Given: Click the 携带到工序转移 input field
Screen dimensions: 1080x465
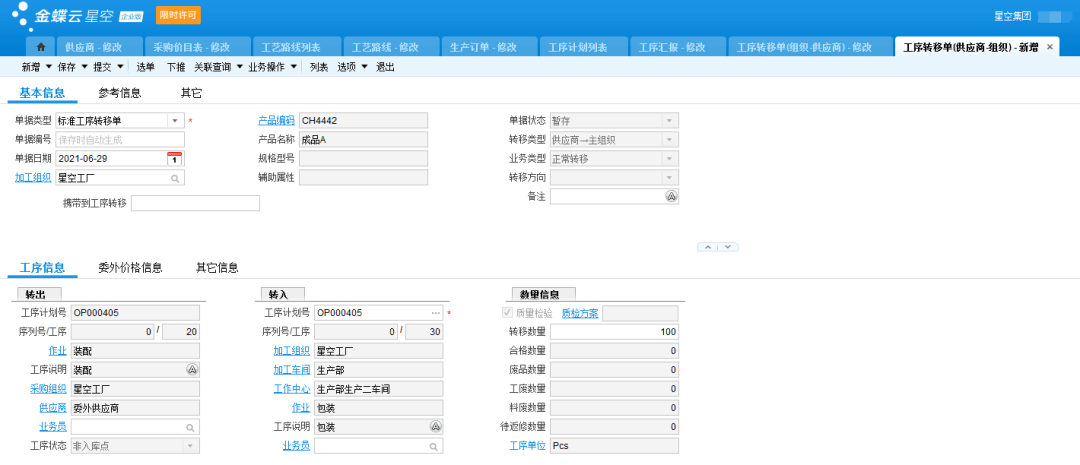Looking at the screenshot, I should coord(196,203).
